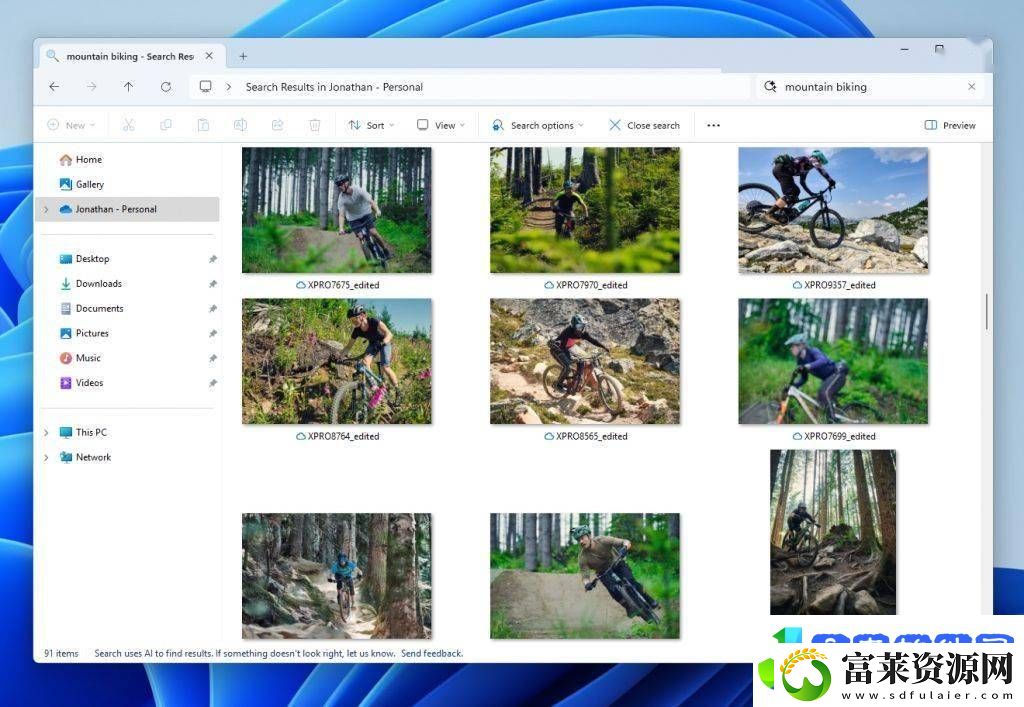Select the XPRO7675_edited thumbnail

coord(337,210)
